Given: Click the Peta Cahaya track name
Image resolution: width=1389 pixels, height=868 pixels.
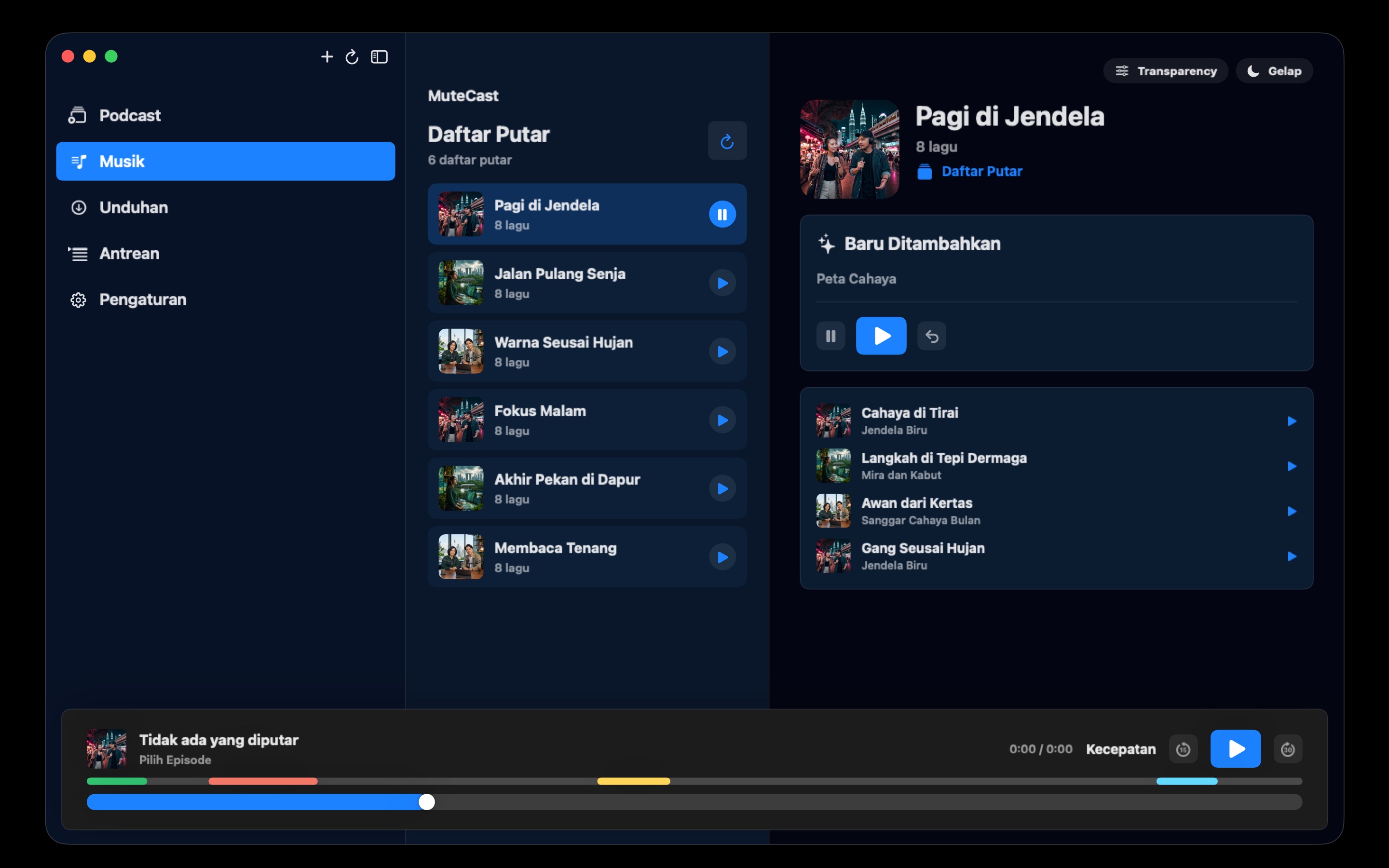Looking at the screenshot, I should [x=856, y=279].
